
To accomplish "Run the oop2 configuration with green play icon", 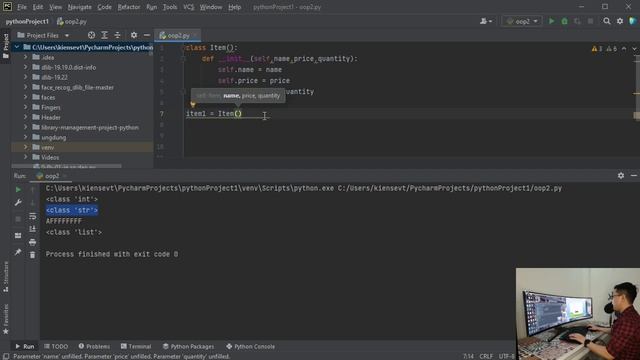I will click(551, 21).
